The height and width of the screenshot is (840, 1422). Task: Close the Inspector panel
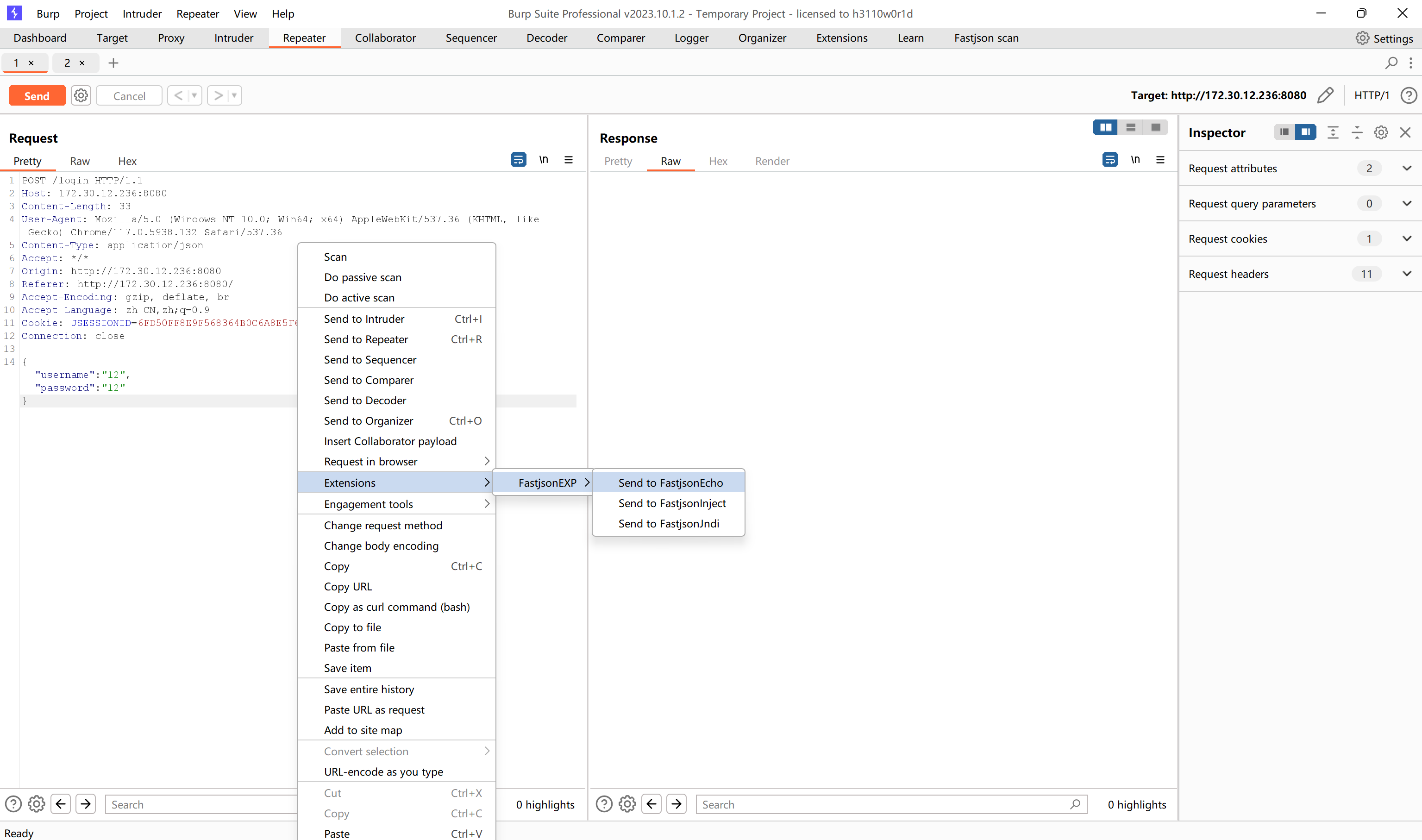point(1405,132)
